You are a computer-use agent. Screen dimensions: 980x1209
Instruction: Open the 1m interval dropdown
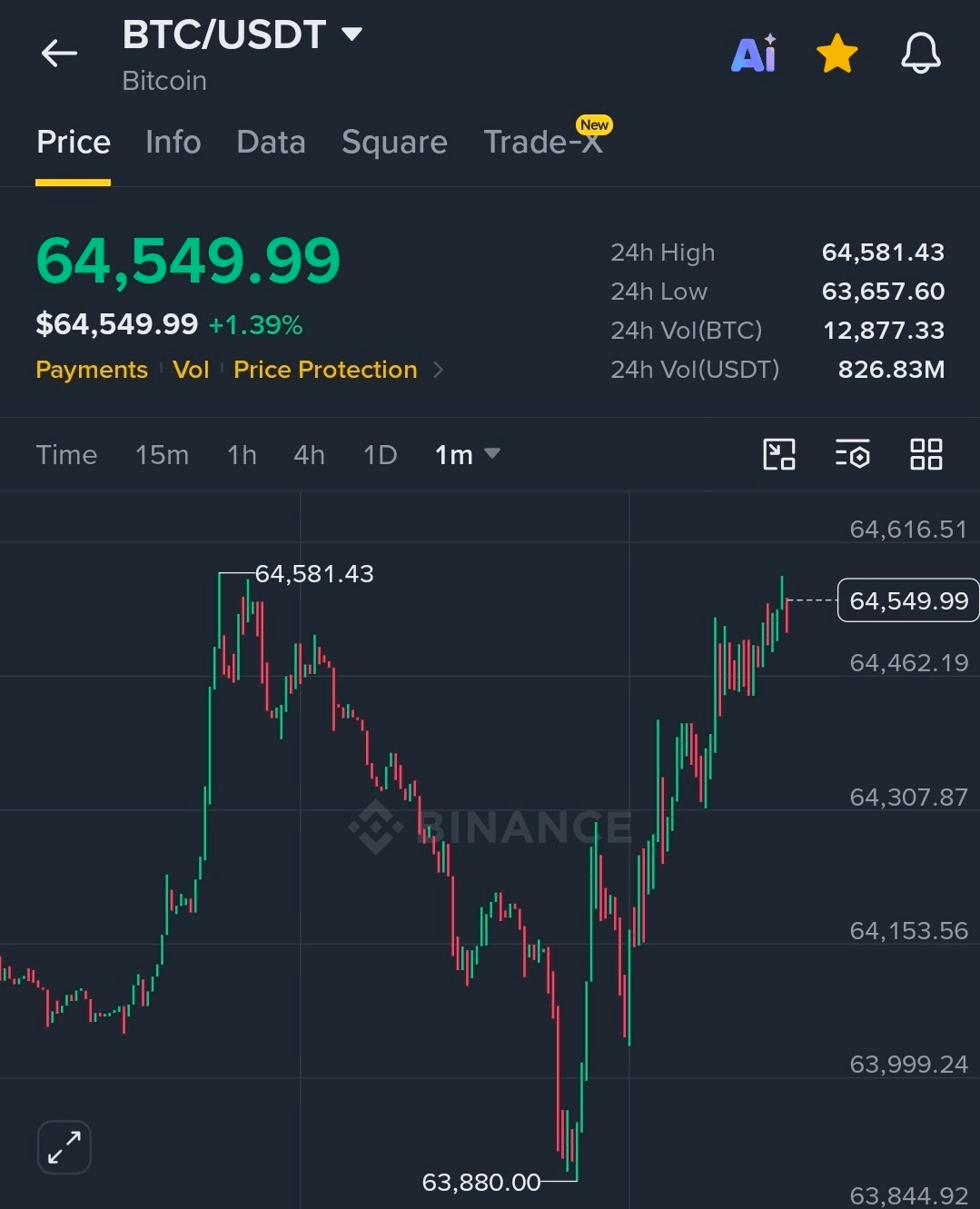[x=467, y=454]
